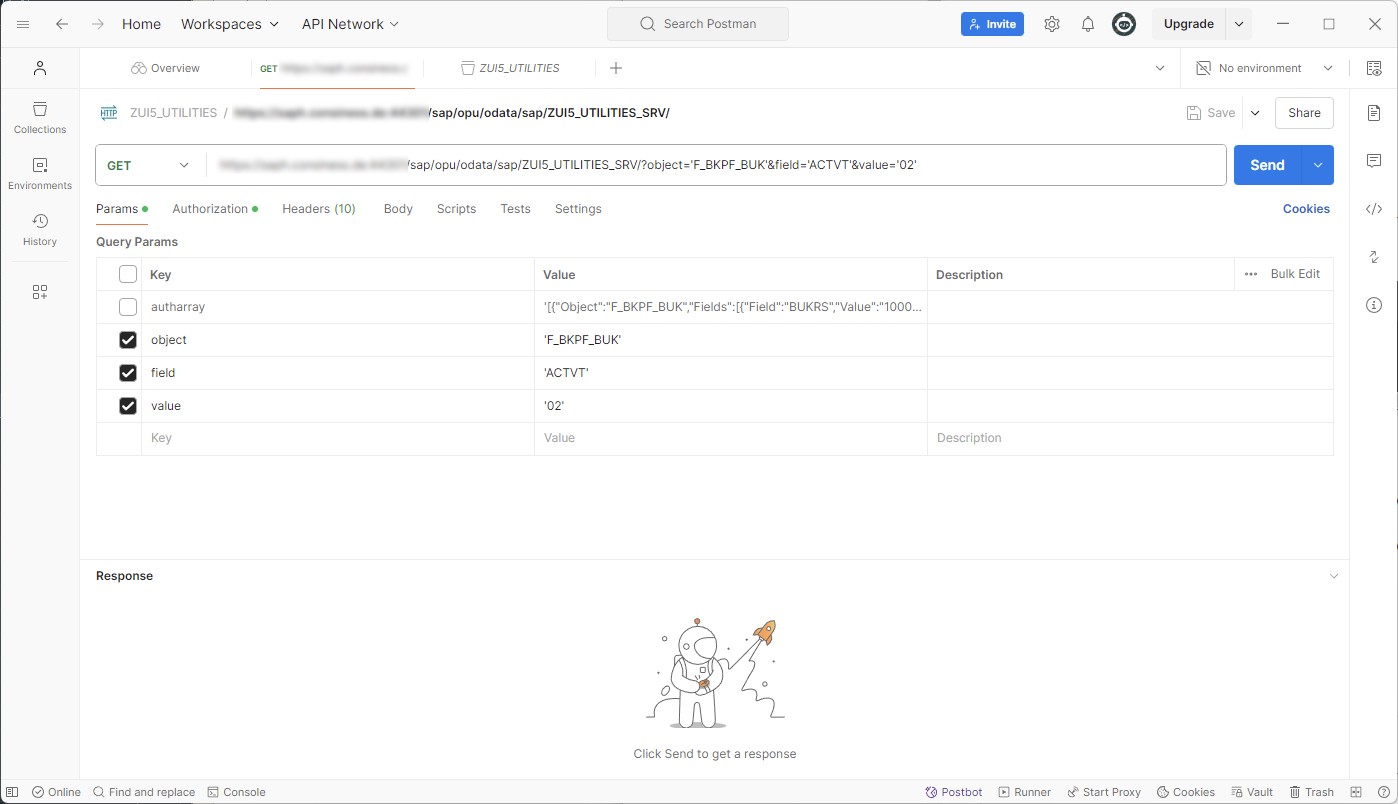This screenshot has width=1398, height=804.
Task: Open the Vault in status bar
Action: coord(1252,792)
